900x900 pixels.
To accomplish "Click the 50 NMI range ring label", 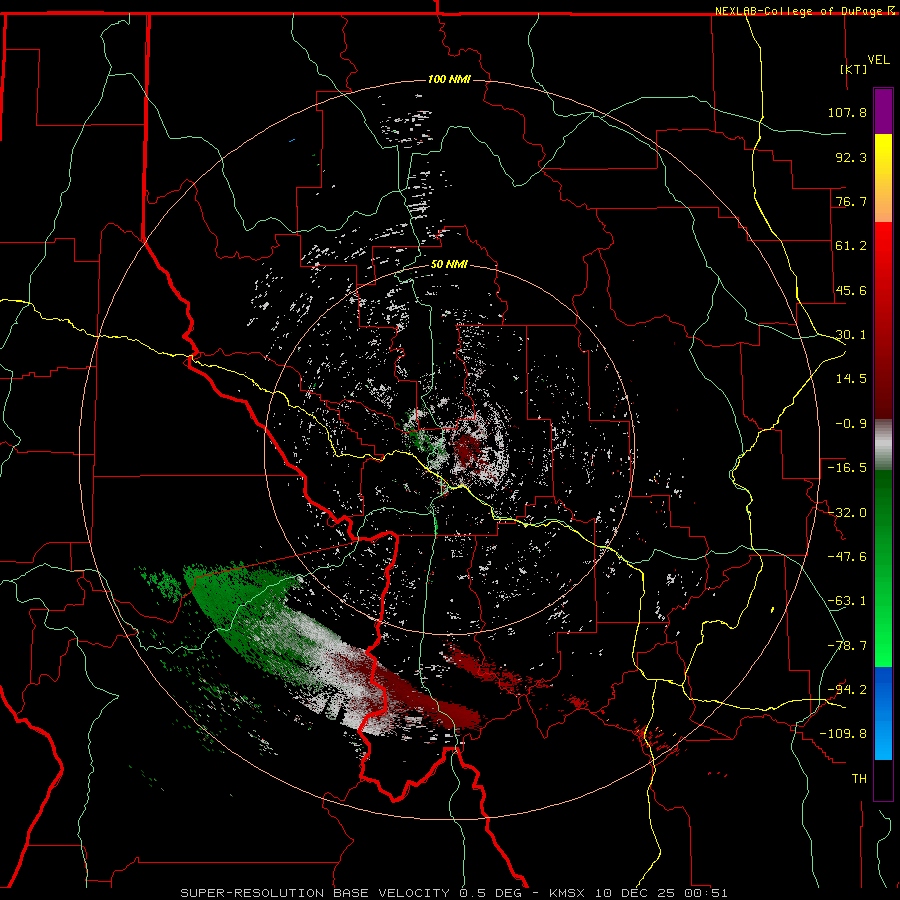I will [x=449, y=264].
